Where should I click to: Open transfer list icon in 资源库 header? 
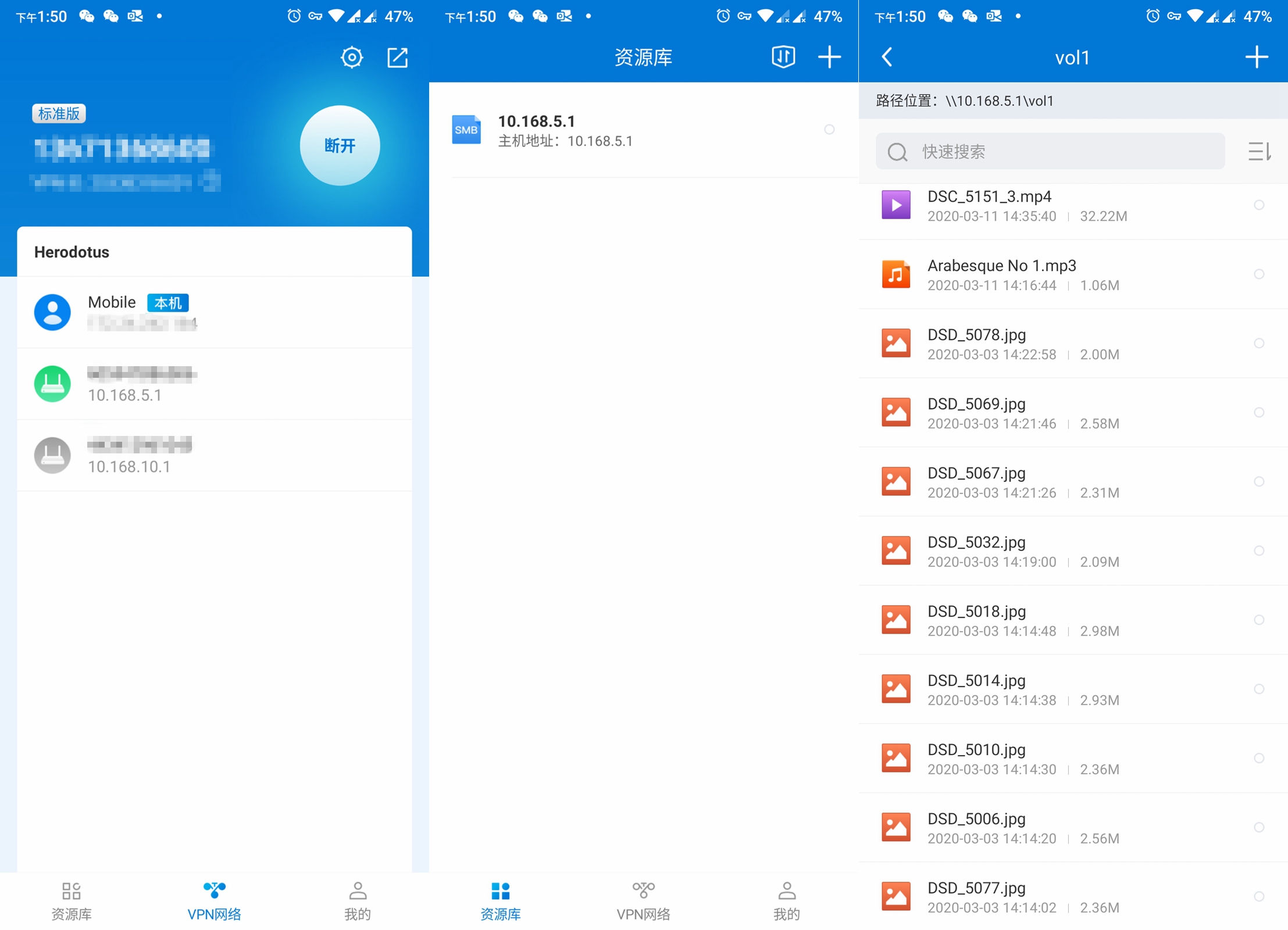[783, 57]
